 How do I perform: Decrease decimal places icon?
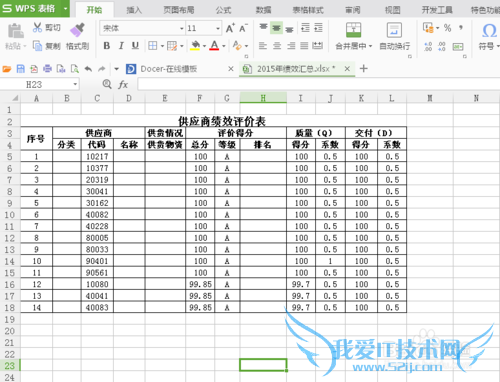point(442,46)
